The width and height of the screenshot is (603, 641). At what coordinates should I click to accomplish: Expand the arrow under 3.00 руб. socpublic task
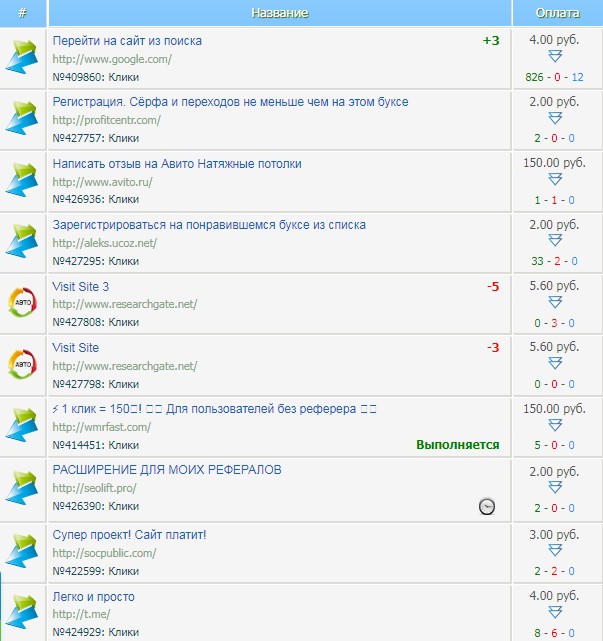(x=557, y=552)
